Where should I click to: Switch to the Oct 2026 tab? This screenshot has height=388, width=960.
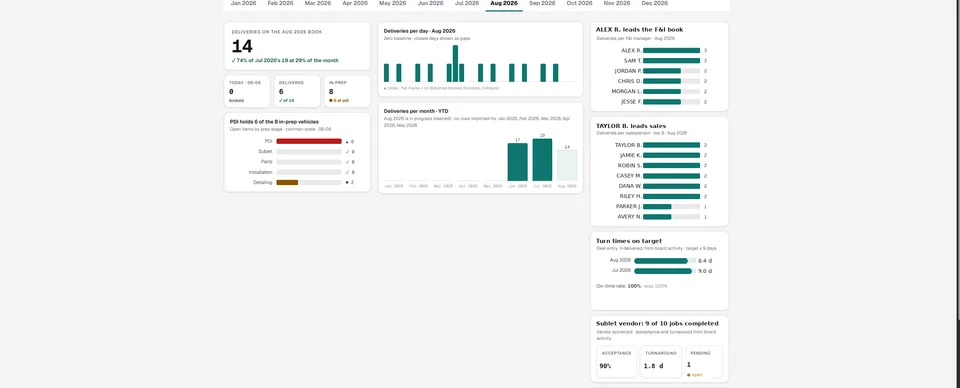tap(579, 3)
